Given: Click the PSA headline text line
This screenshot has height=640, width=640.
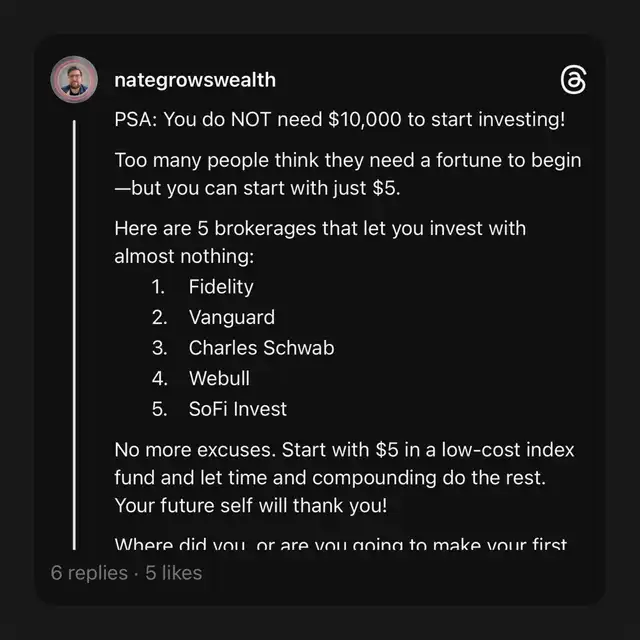Looking at the screenshot, I should tap(340, 120).
